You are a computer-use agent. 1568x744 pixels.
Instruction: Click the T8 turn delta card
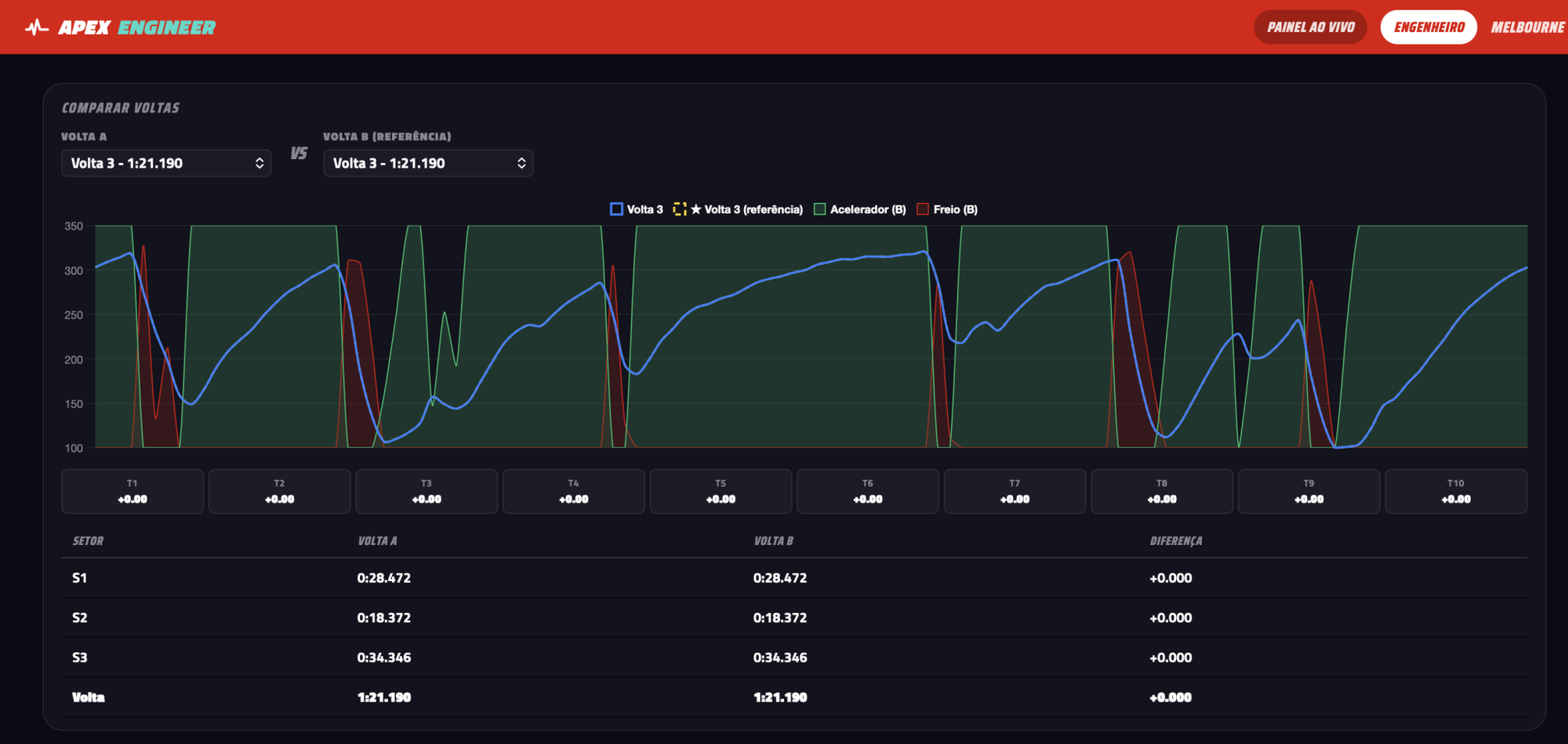[1162, 492]
